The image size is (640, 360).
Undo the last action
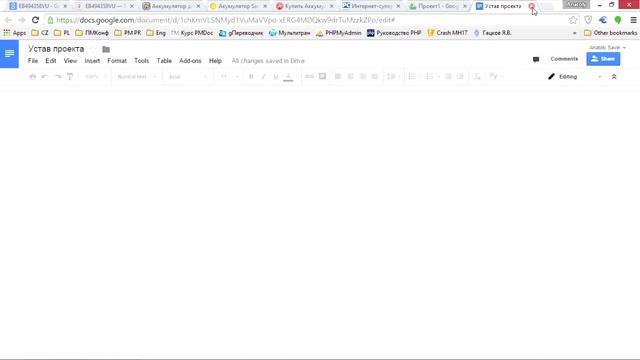pyautogui.click(x=45, y=77)
